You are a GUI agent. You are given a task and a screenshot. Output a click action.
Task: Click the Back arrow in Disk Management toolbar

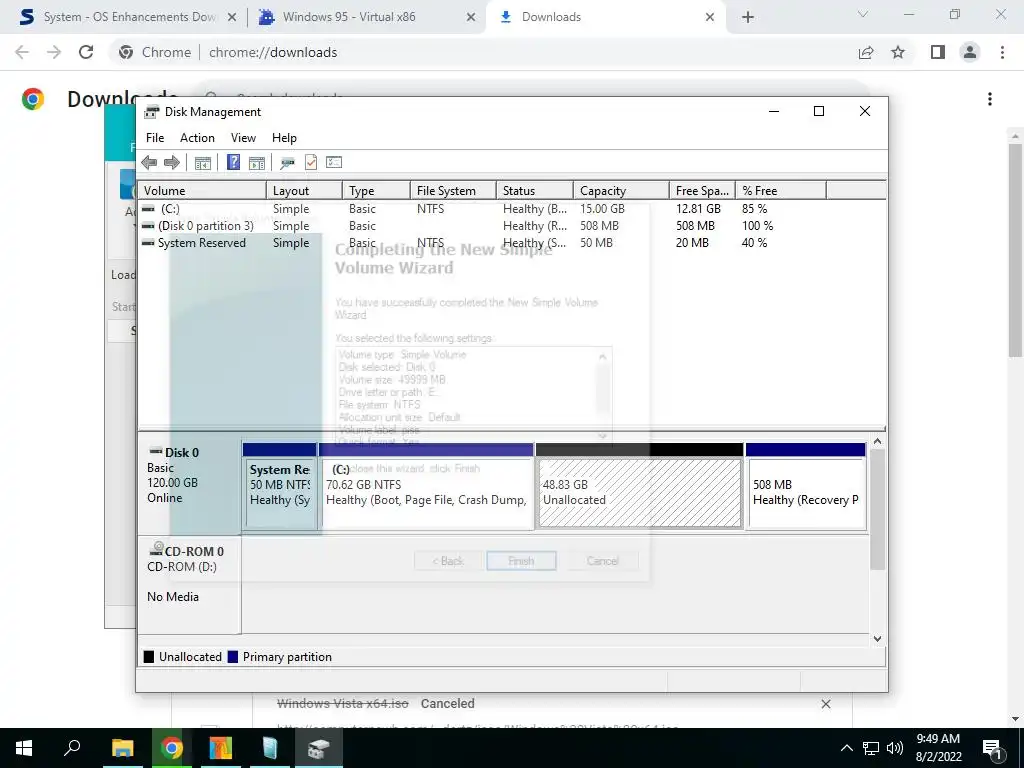(149, 163)
